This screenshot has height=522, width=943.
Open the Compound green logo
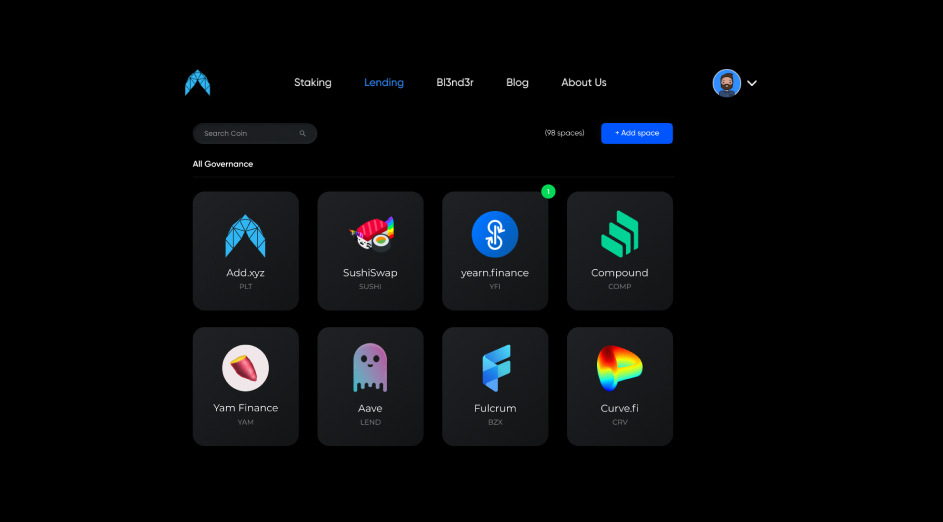pos(619,234)
